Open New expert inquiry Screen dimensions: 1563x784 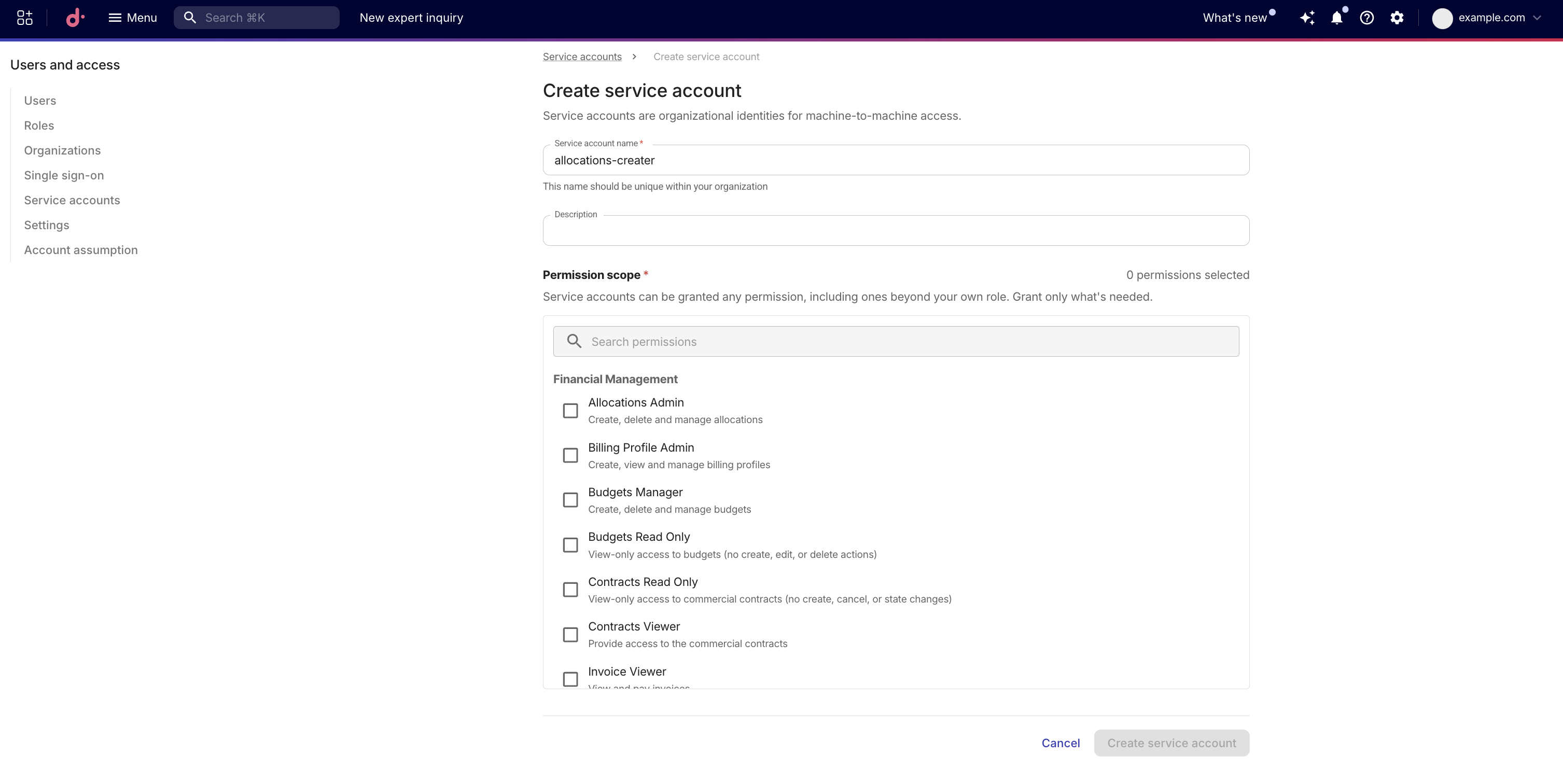pyautogui.click(x=411, y=18)
